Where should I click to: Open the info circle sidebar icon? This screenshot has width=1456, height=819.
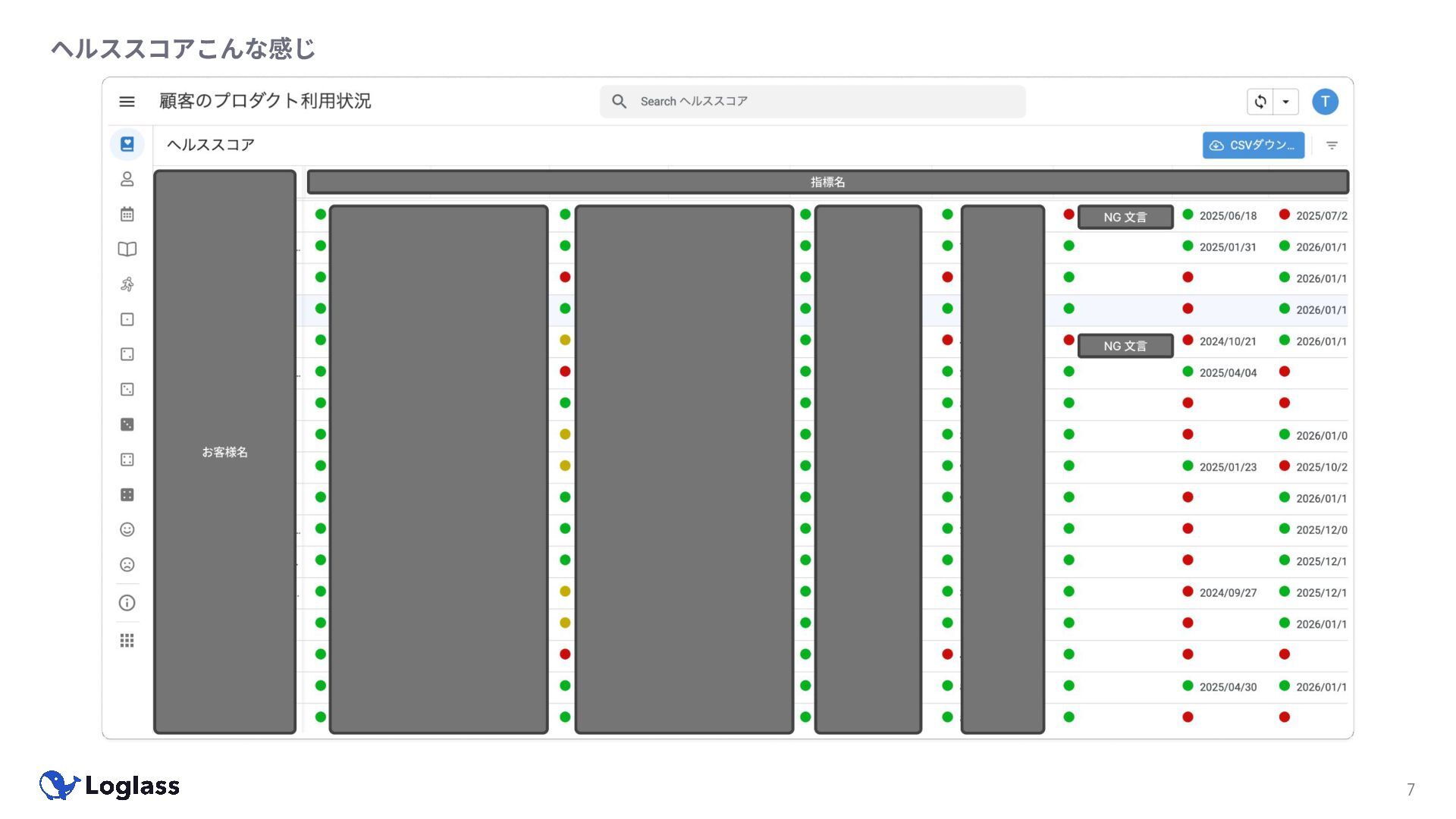click(127, 603)
